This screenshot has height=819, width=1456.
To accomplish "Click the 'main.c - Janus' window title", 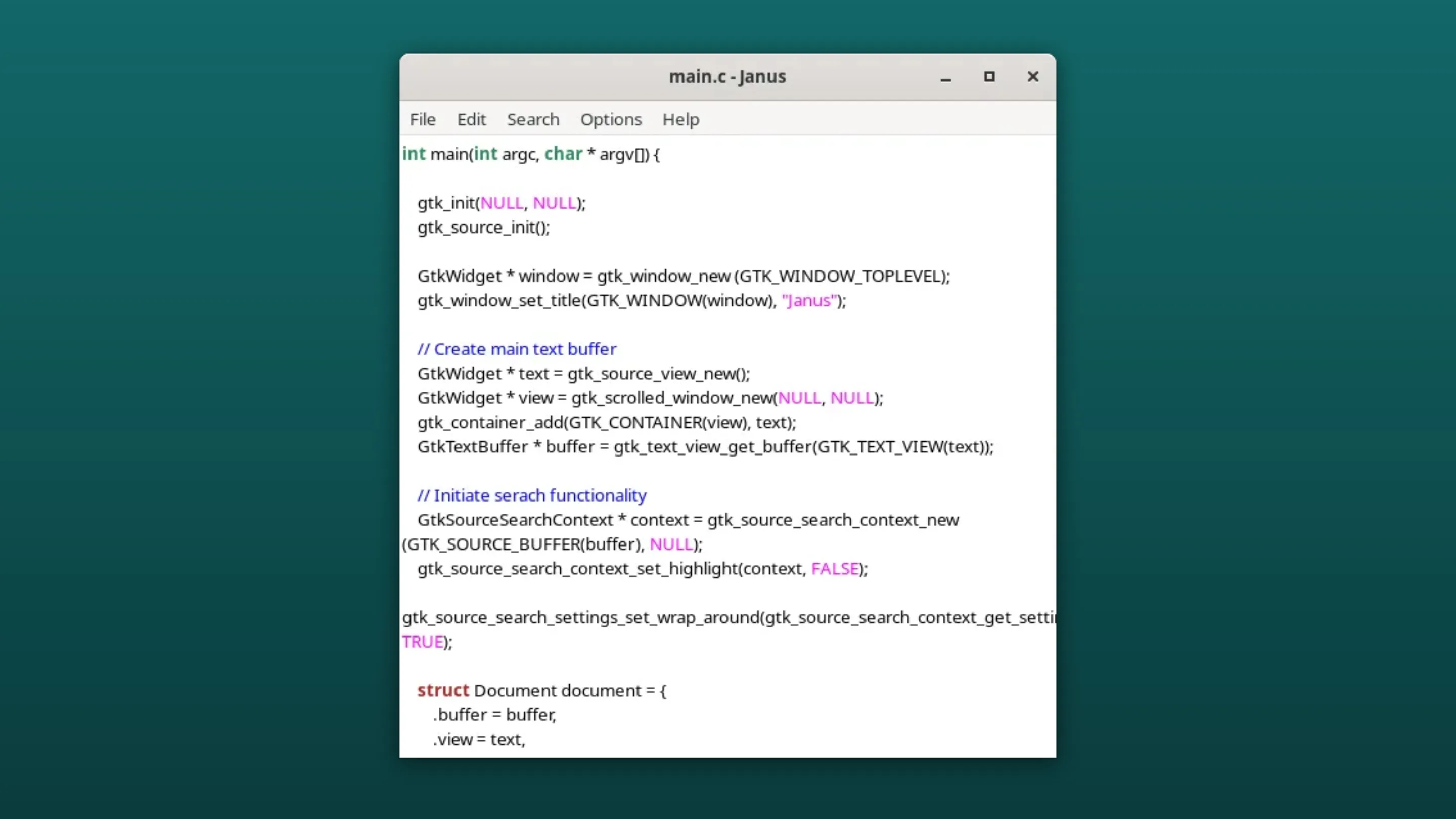I will point(727,76).
